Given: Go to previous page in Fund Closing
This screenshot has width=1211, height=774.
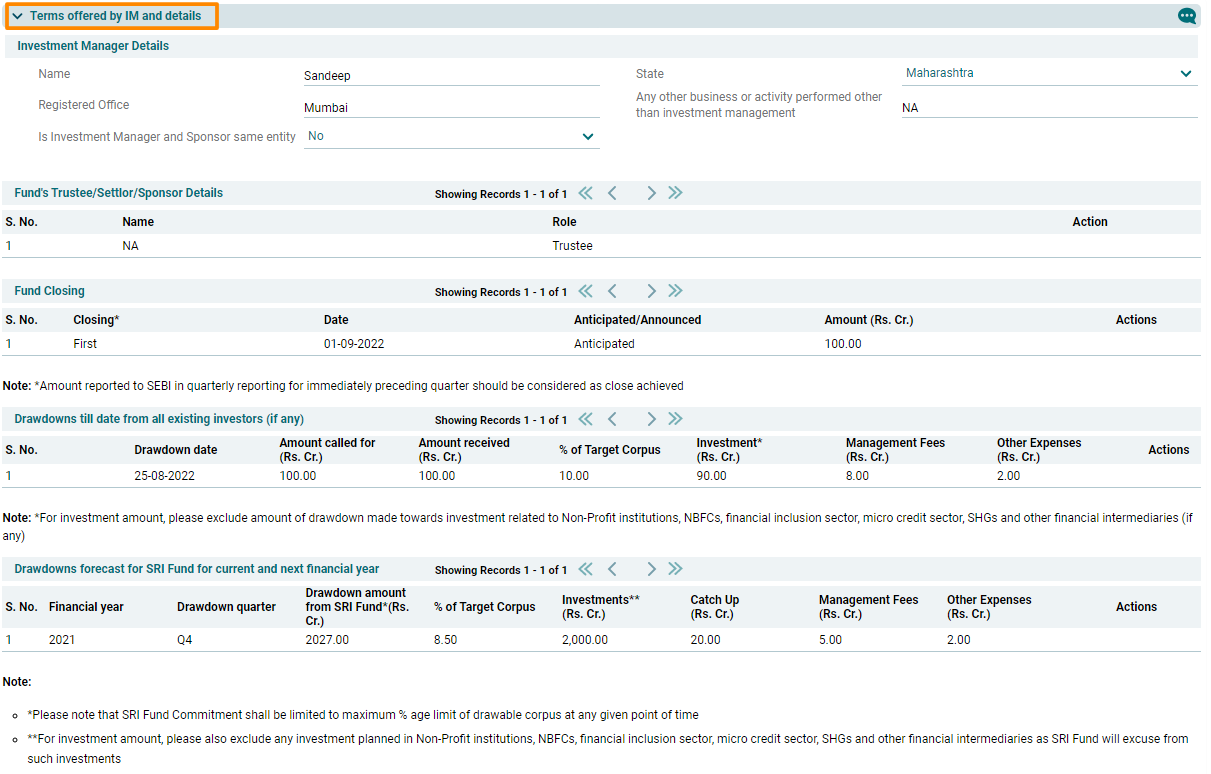Looking at the screenshot, I should coord(612,291).
